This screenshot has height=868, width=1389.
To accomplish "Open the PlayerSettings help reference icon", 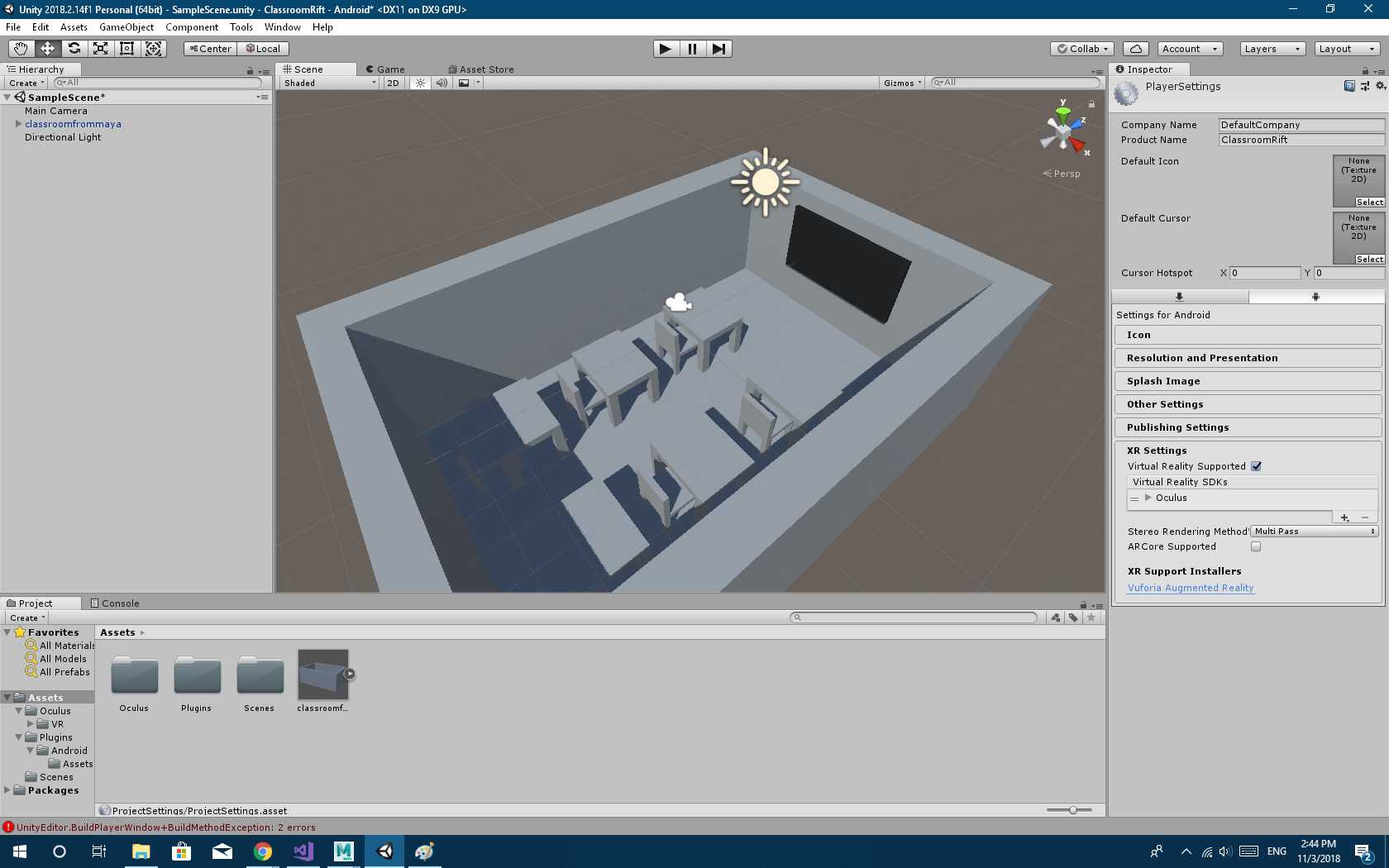I will [1349, 86].
